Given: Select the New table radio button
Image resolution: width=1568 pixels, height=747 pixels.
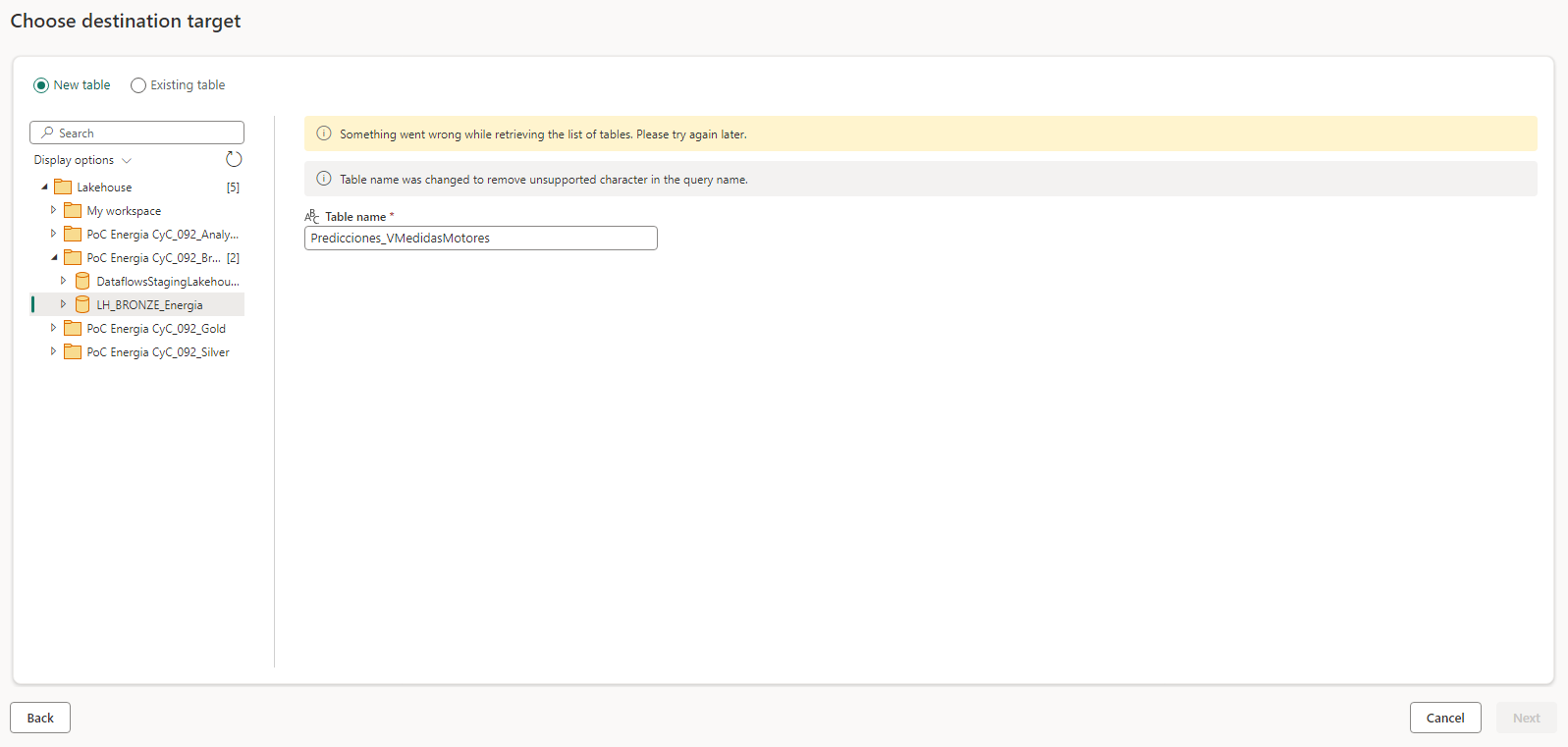Looking at the screenshot, I should (41, 85).
